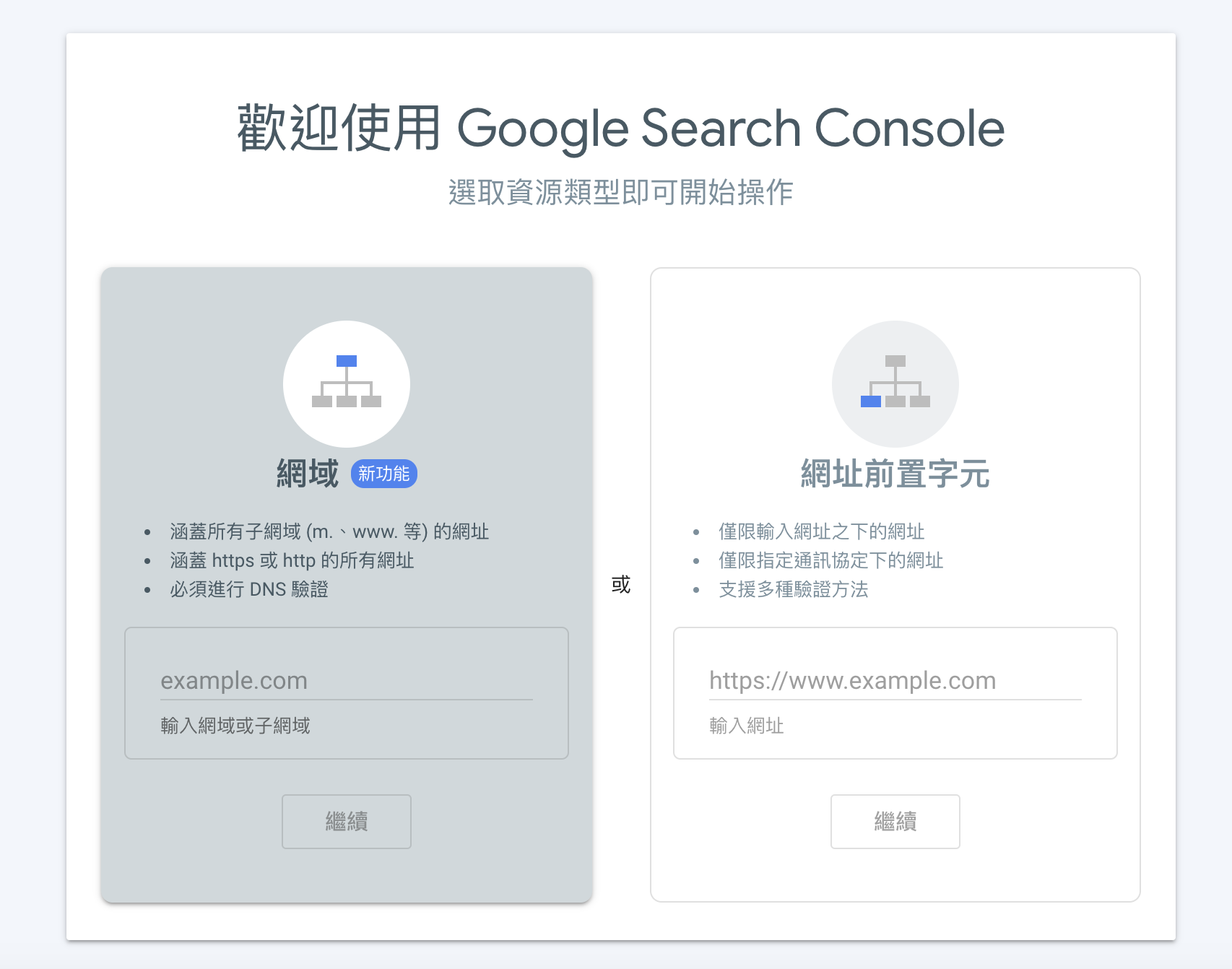Click the 僅限輸入網址之下的網址 bullet text

pos(821,532)
